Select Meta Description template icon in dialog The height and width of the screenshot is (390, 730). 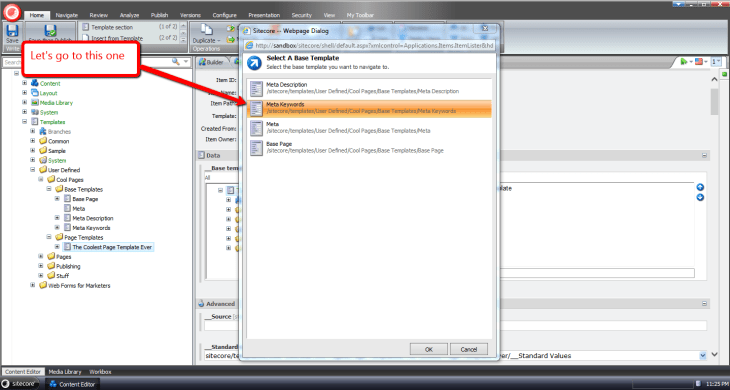point(257,88)
